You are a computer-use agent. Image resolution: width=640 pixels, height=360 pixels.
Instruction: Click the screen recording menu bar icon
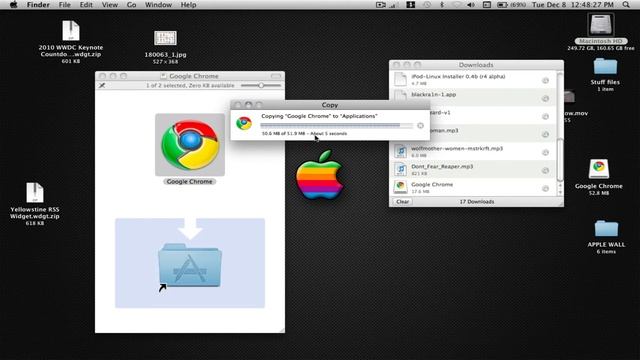click(x=380, y=5)
